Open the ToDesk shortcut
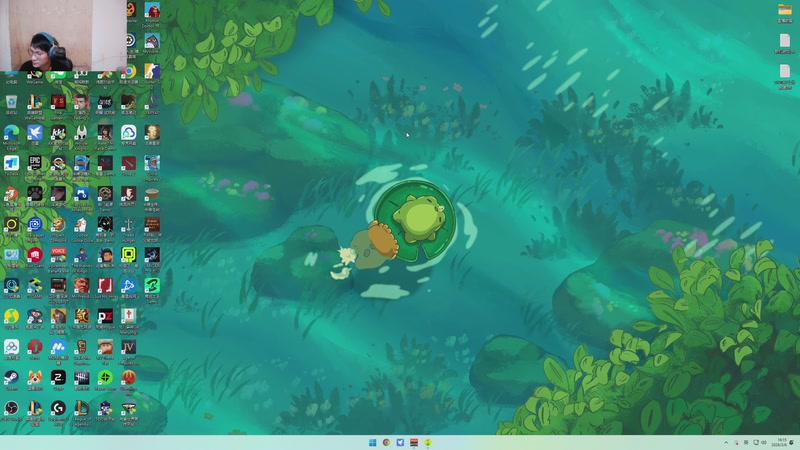 pos(11,164)
